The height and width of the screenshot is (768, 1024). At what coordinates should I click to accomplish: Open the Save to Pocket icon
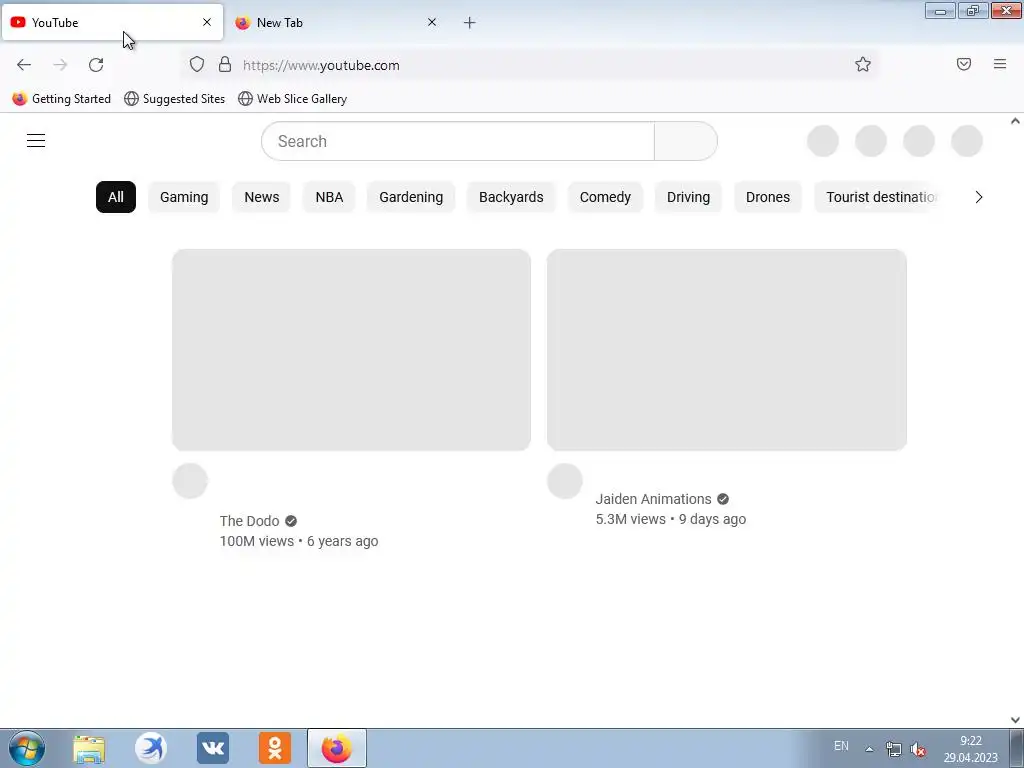pyautogui.click(x=964, y=64)
